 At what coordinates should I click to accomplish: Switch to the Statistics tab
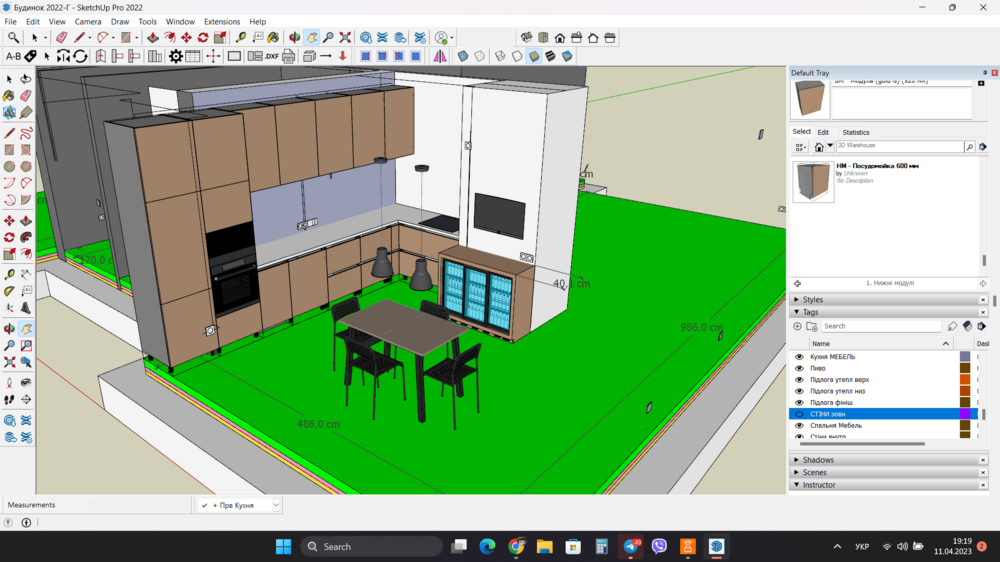tap(855, 132)
